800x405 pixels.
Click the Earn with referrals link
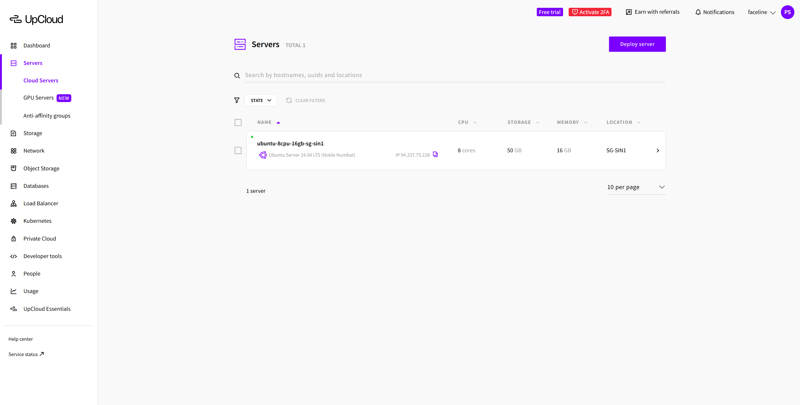tap(657, 12)
